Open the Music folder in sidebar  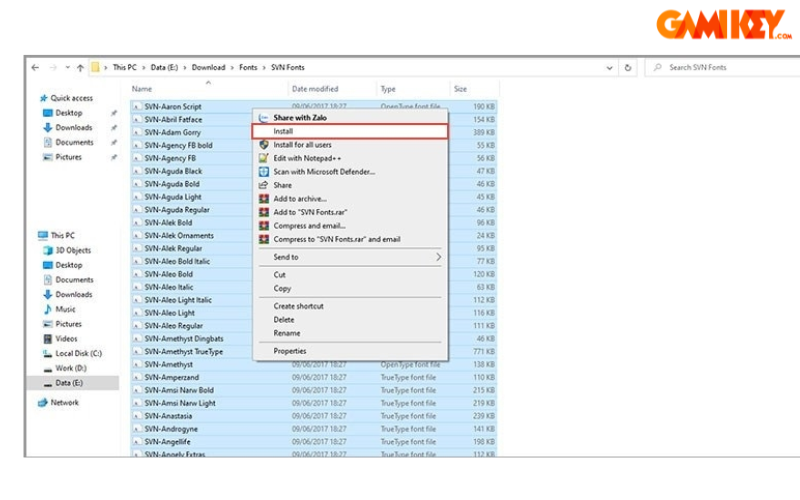(x=65, y=309)
